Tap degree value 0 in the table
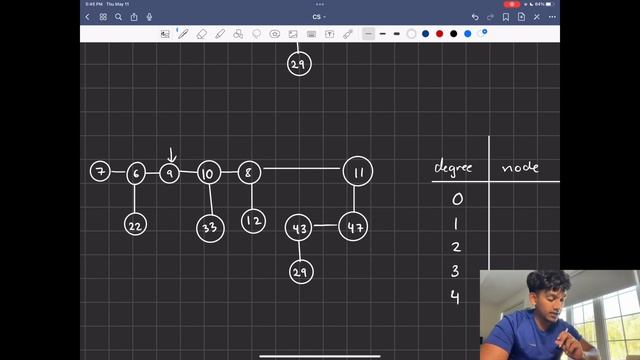The height and width of the screenshot is (360, 640). pos(458,199)
